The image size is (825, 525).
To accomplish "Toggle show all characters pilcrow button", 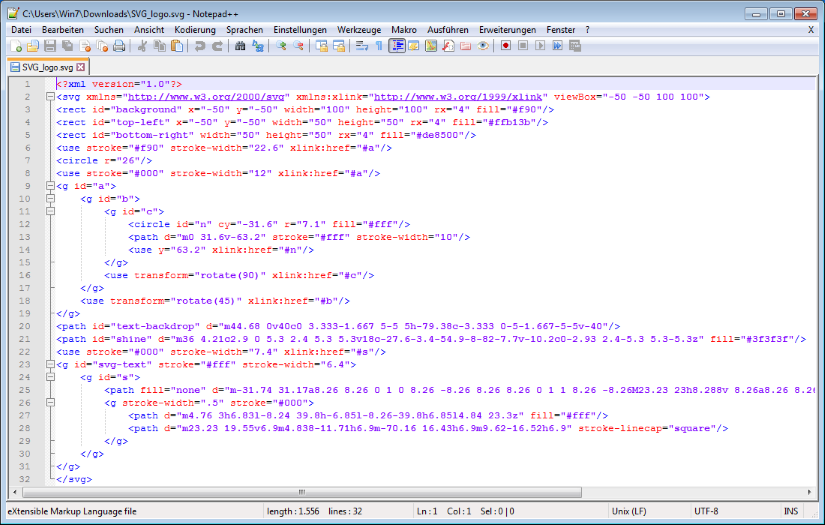I will click(378, 46).
